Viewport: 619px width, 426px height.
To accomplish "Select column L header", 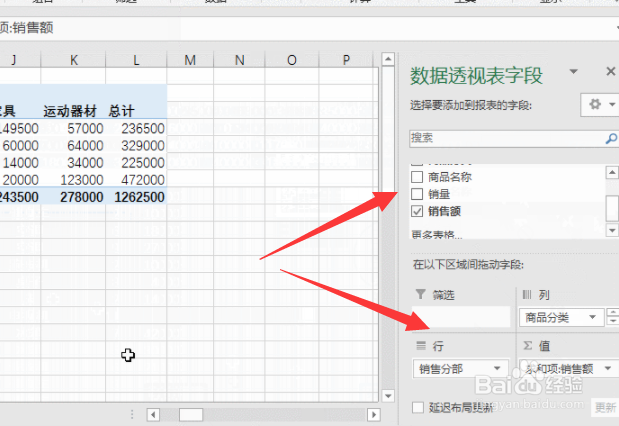I will click(136, 60).
